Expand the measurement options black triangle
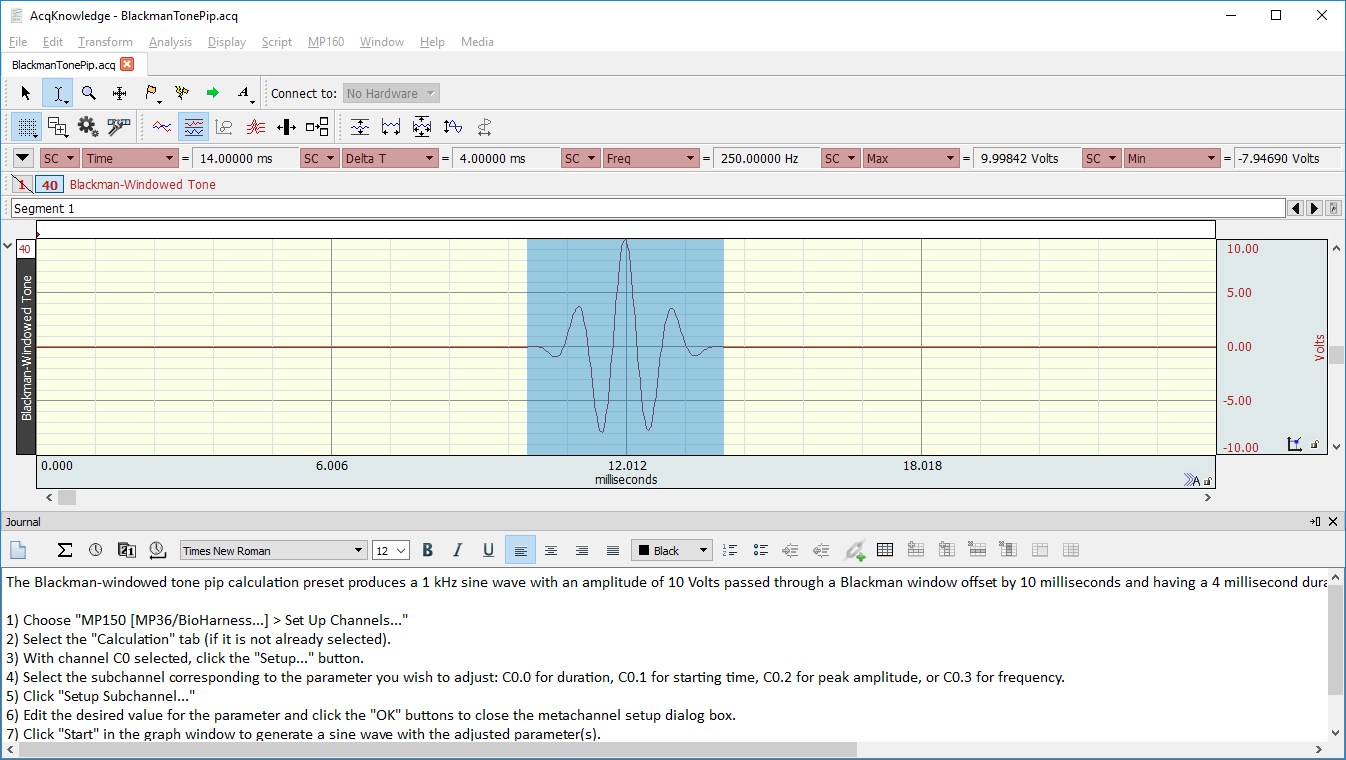The width and height of the screenshot is (1346, 760). 23,158
